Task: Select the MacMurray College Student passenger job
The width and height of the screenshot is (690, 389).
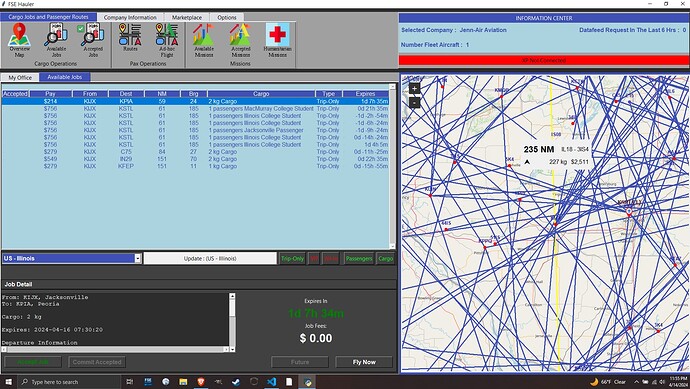Action: (195, 108)
